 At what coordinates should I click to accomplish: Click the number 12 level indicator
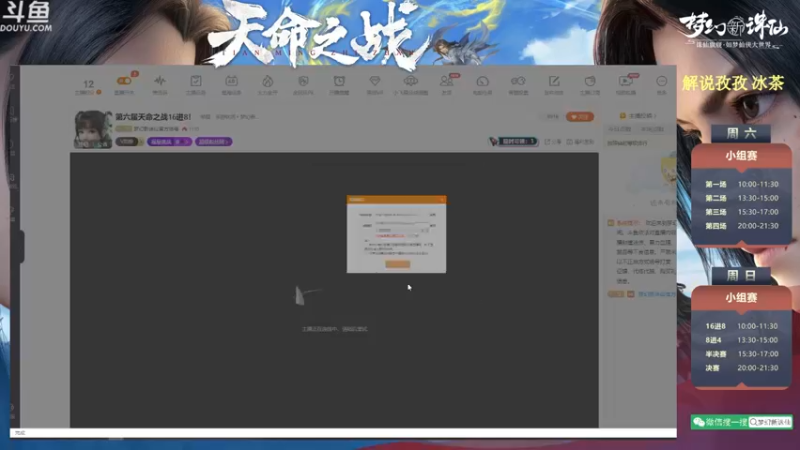point(88,84)
